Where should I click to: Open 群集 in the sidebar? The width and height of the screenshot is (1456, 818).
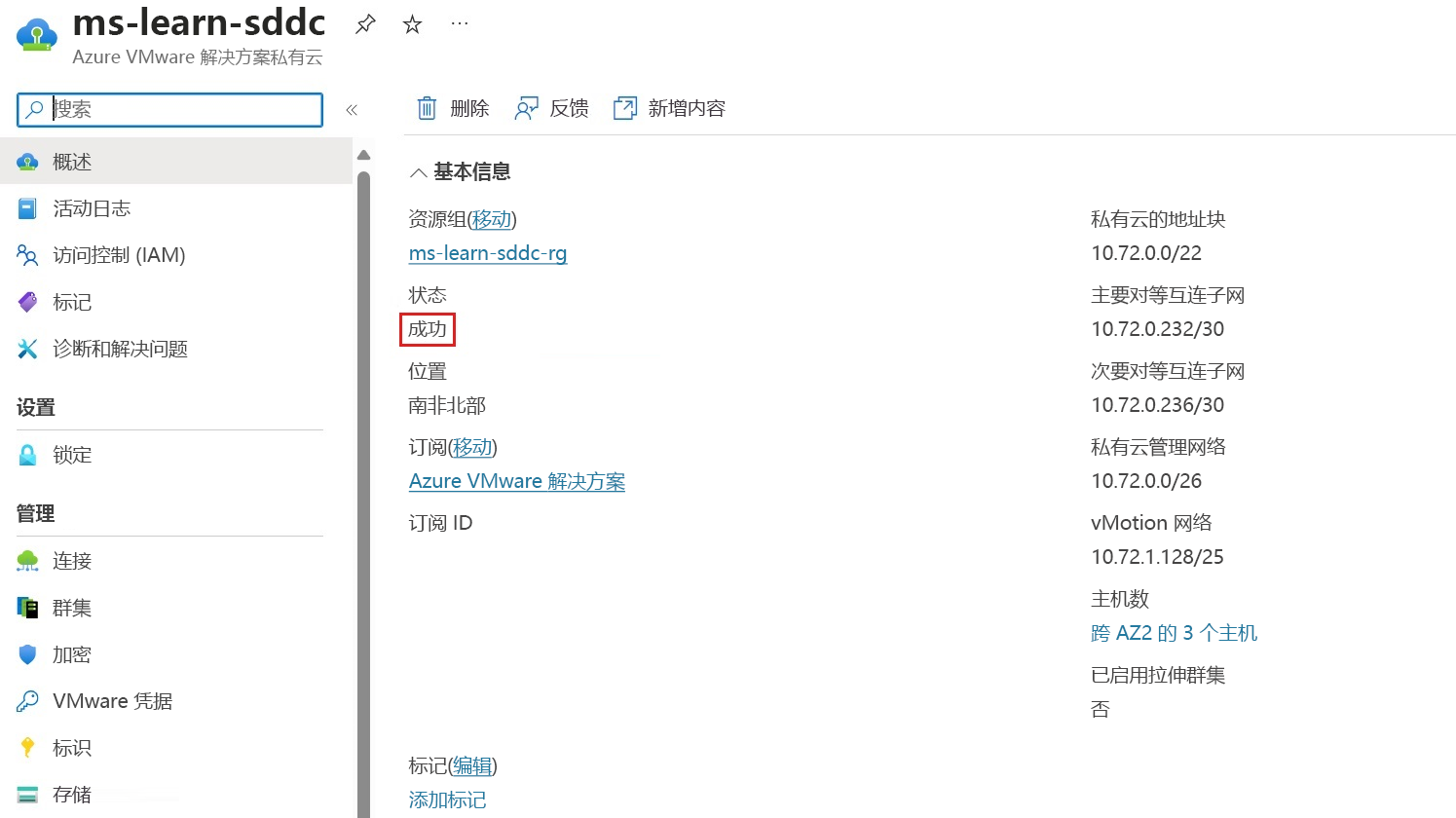coord(72,608)
